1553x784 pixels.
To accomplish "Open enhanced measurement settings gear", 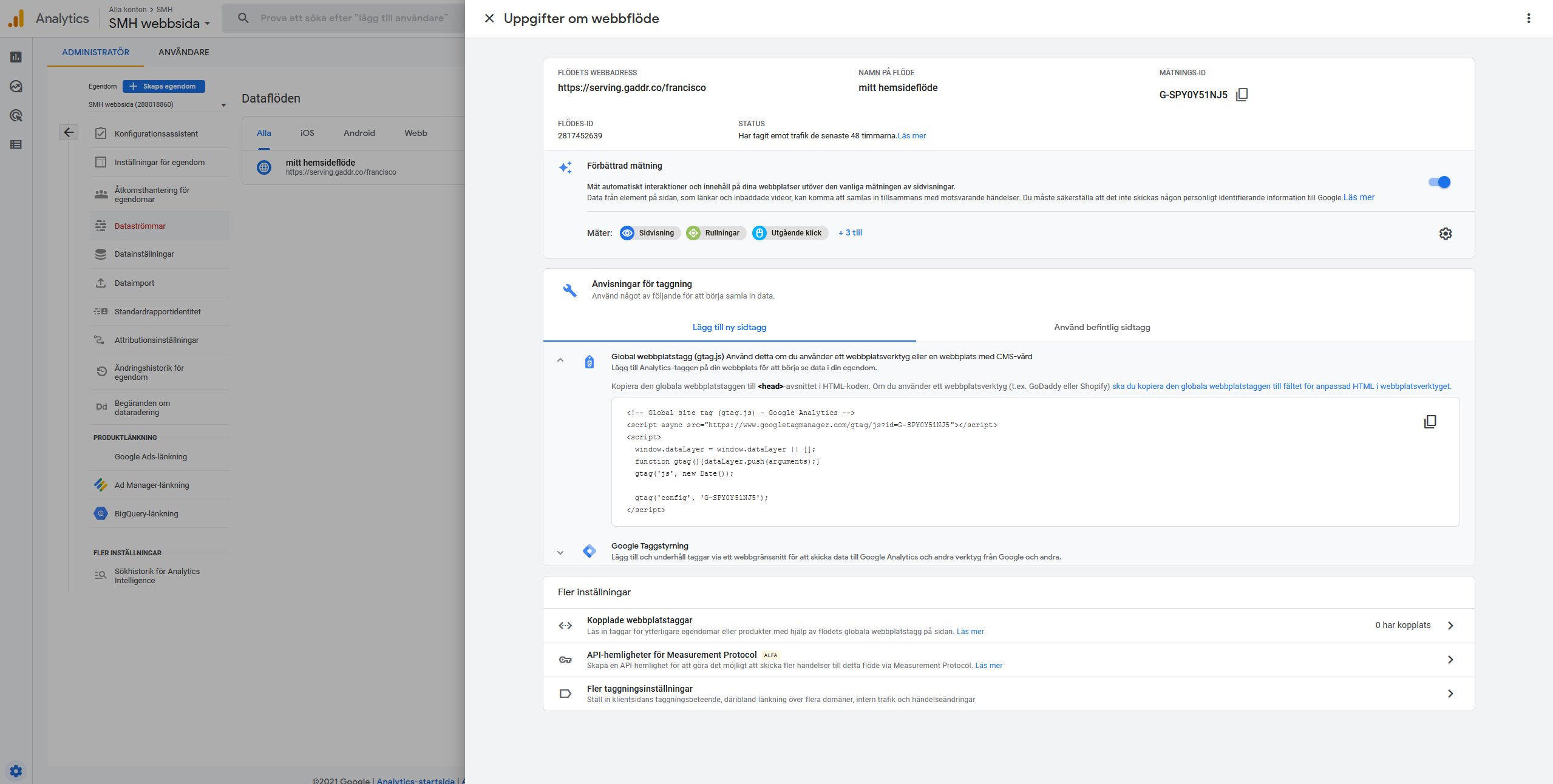I will pos(1445,234).
